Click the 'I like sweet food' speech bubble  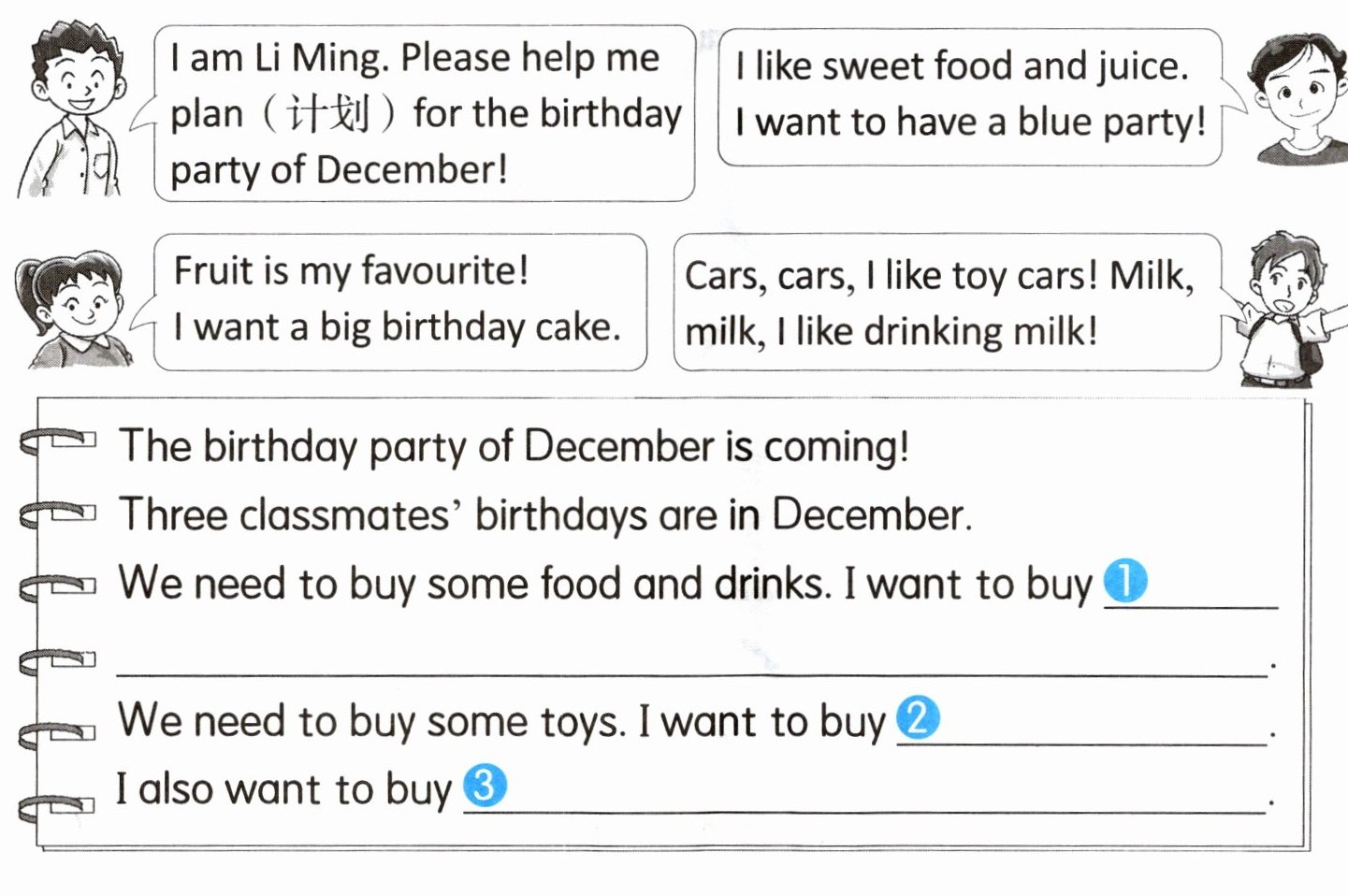click(969, 96)
